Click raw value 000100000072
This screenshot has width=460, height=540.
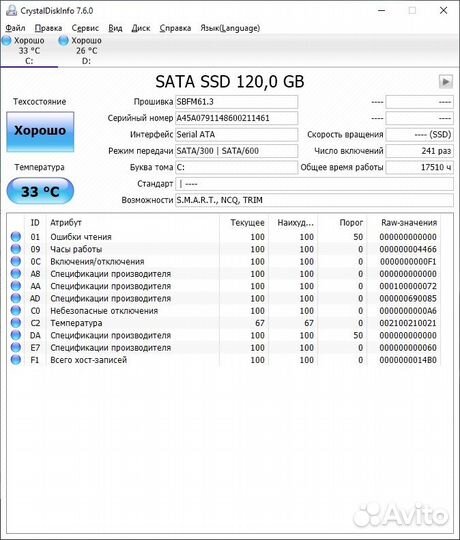408,286
